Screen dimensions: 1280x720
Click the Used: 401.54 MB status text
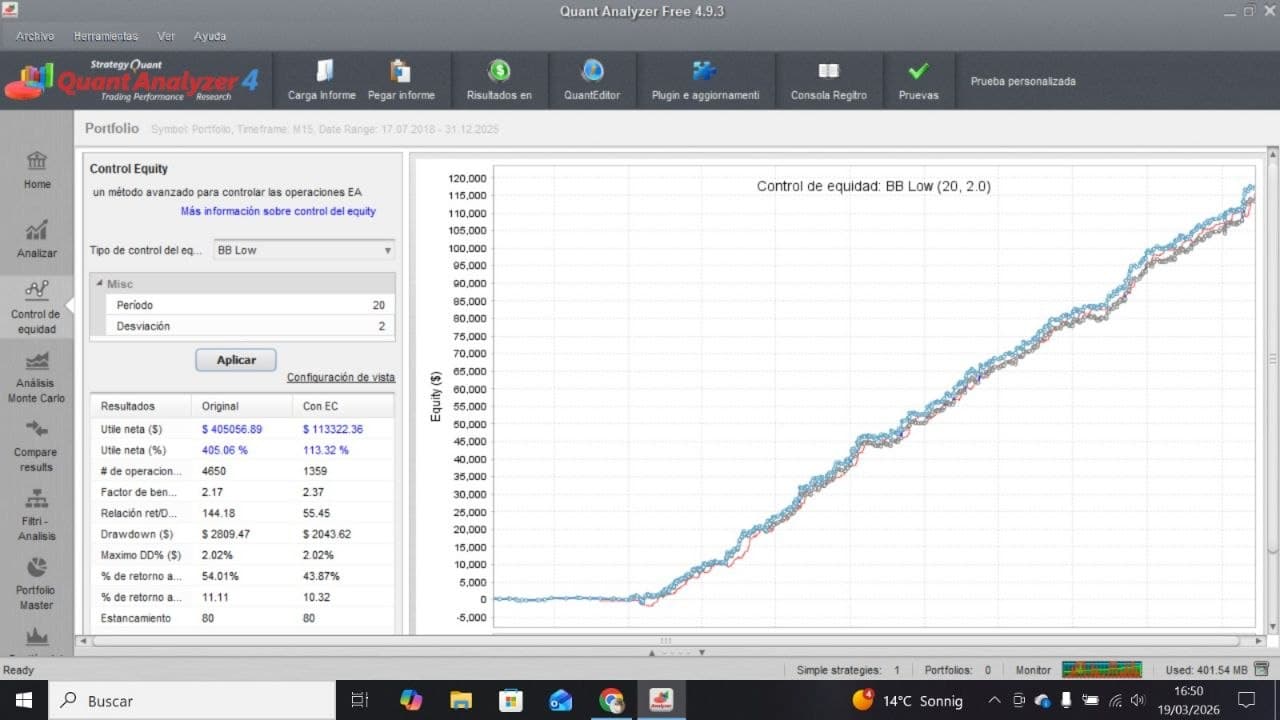click(1206, 670)
